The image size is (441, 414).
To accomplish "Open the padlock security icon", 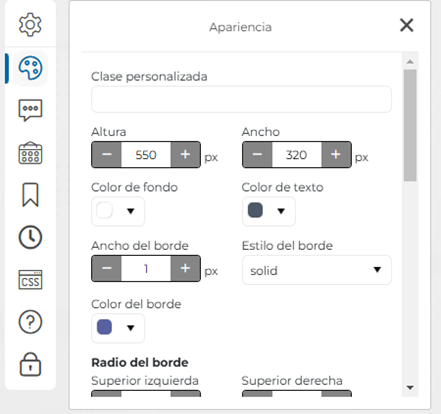I will 30,364.
